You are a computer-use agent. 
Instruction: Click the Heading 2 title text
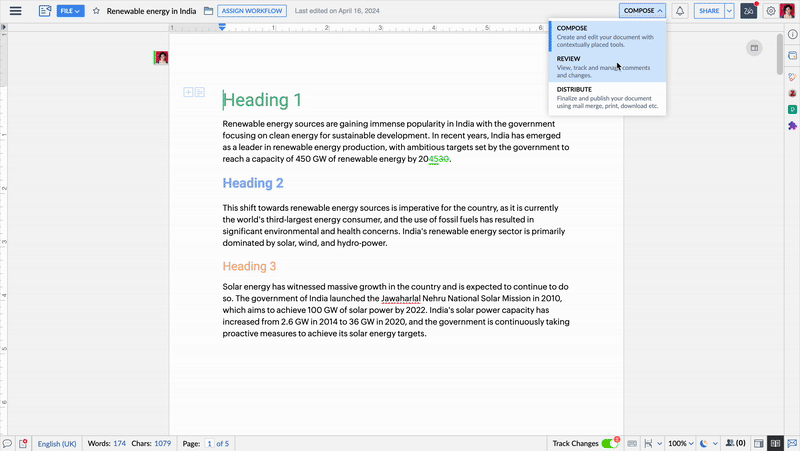click(253, 183)
